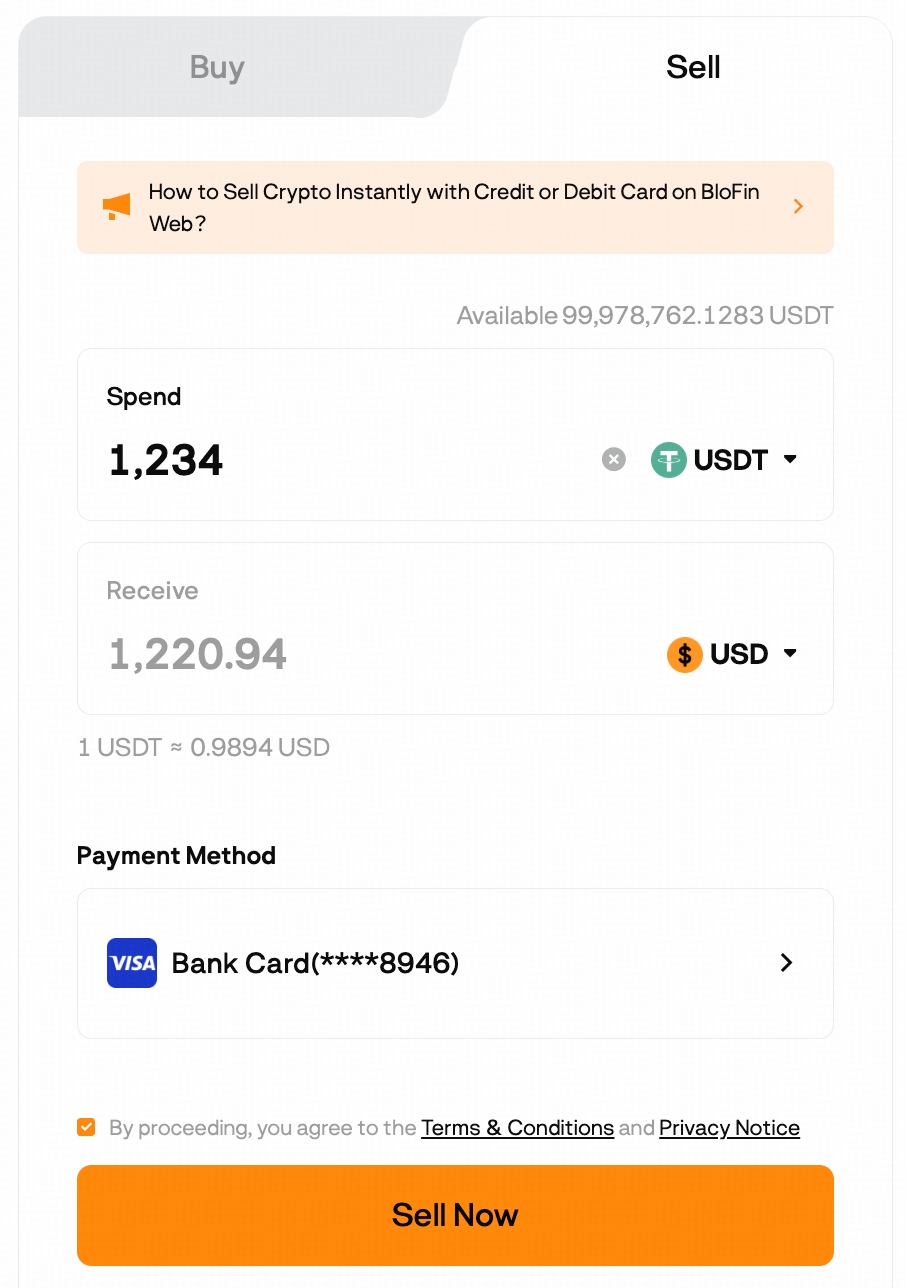Click the USD dollar coin icon
Image resolution: width=906 pixels, height=1288 pixels.
click(x=685, y=654)
